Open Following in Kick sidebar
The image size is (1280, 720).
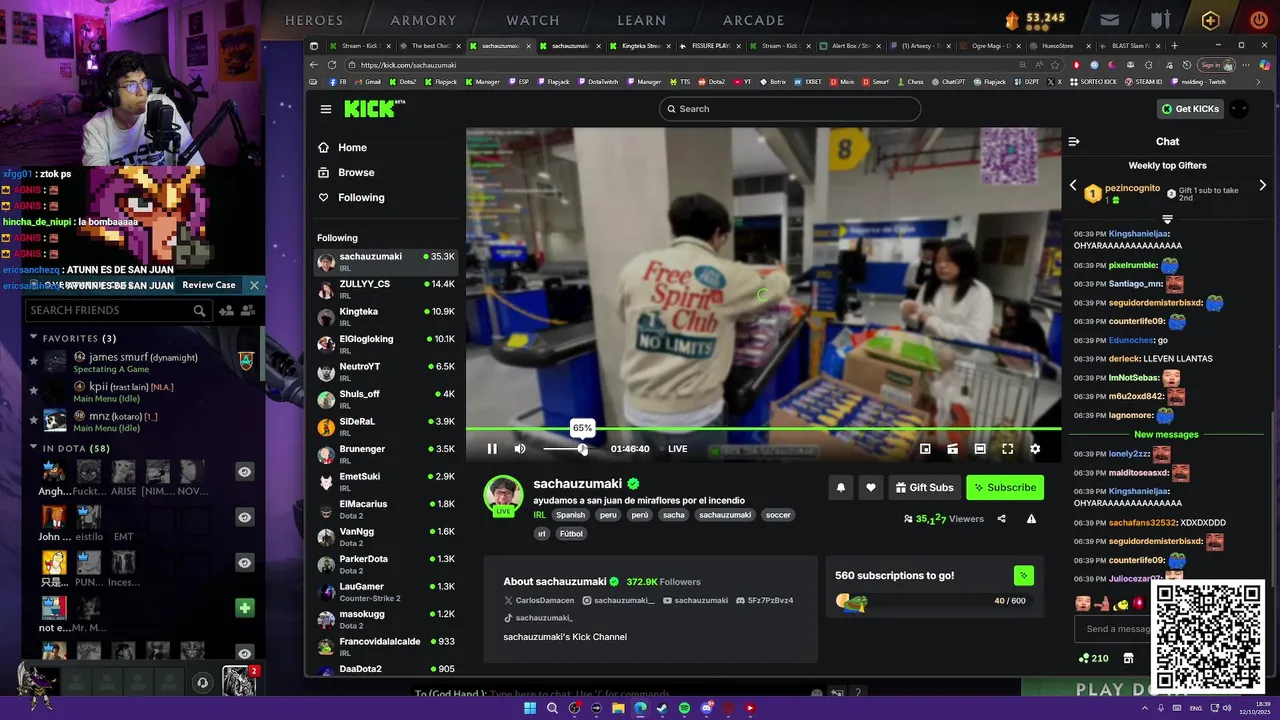[x=361, y=198]
